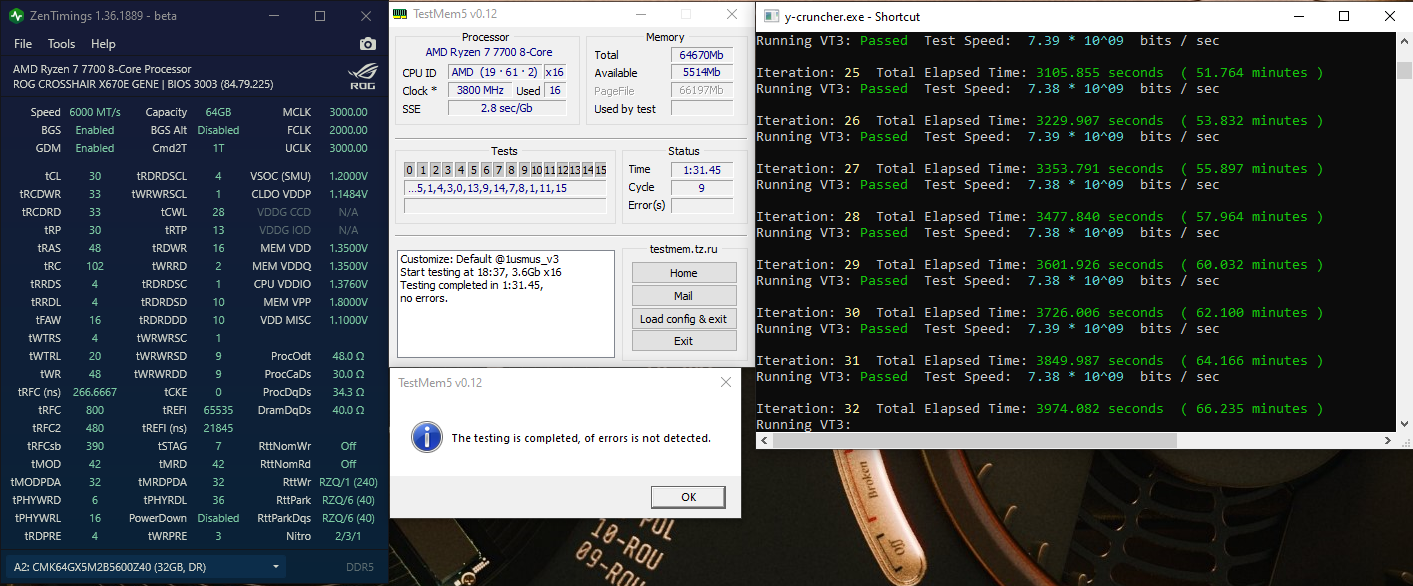The width and height of the screenshot is (1413, 586).
Task: Select test number 8 box
Action: click(x=511, y=170)
